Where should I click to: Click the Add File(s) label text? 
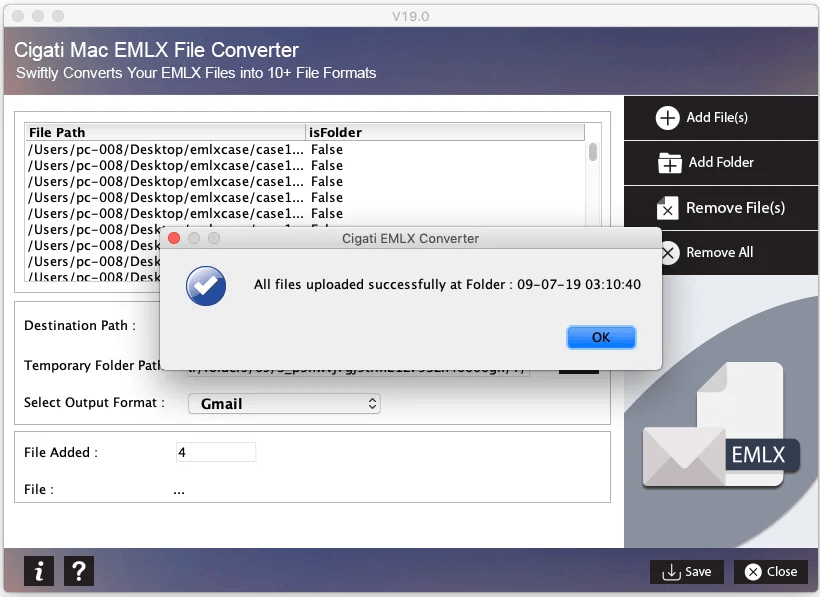point(717,118)
